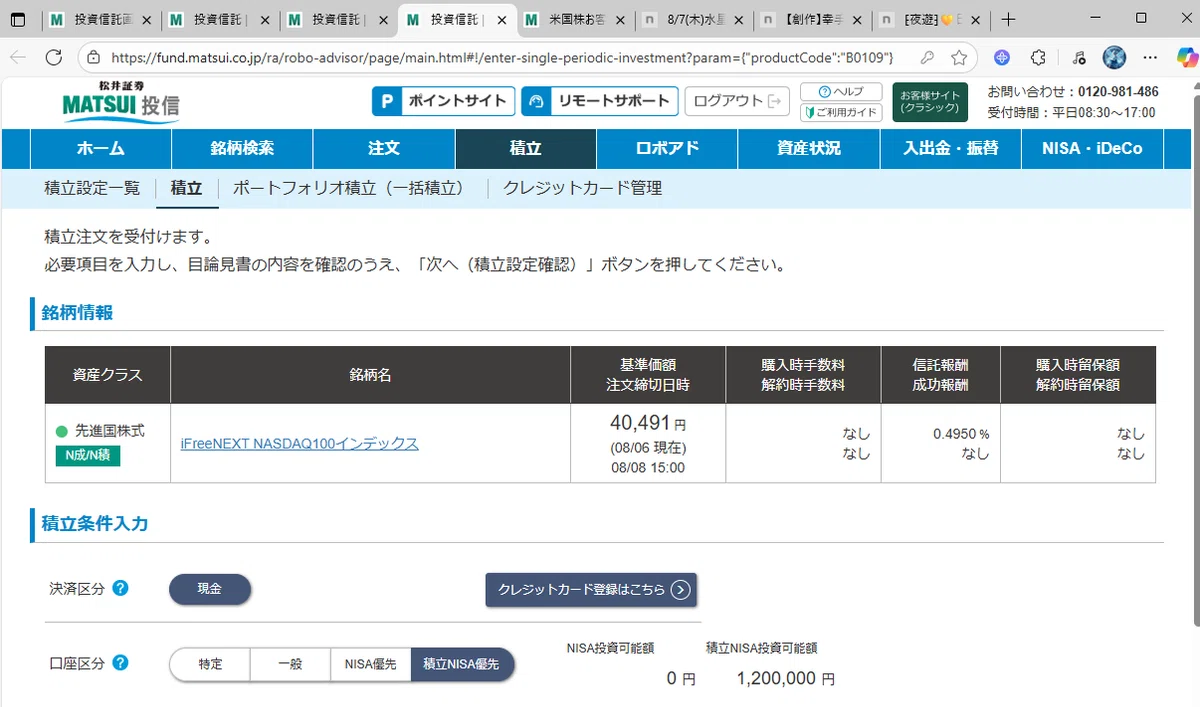Screen dimensions: 1200x707
Task: Open the browser tab actions menu icon
Action: (x=18, y=19)
